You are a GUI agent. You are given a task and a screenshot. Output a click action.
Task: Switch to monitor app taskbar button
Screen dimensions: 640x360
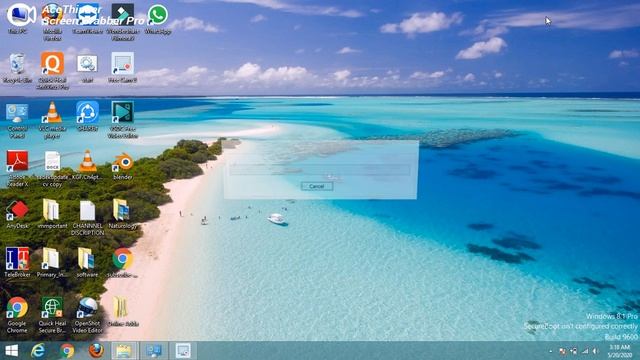154,351
